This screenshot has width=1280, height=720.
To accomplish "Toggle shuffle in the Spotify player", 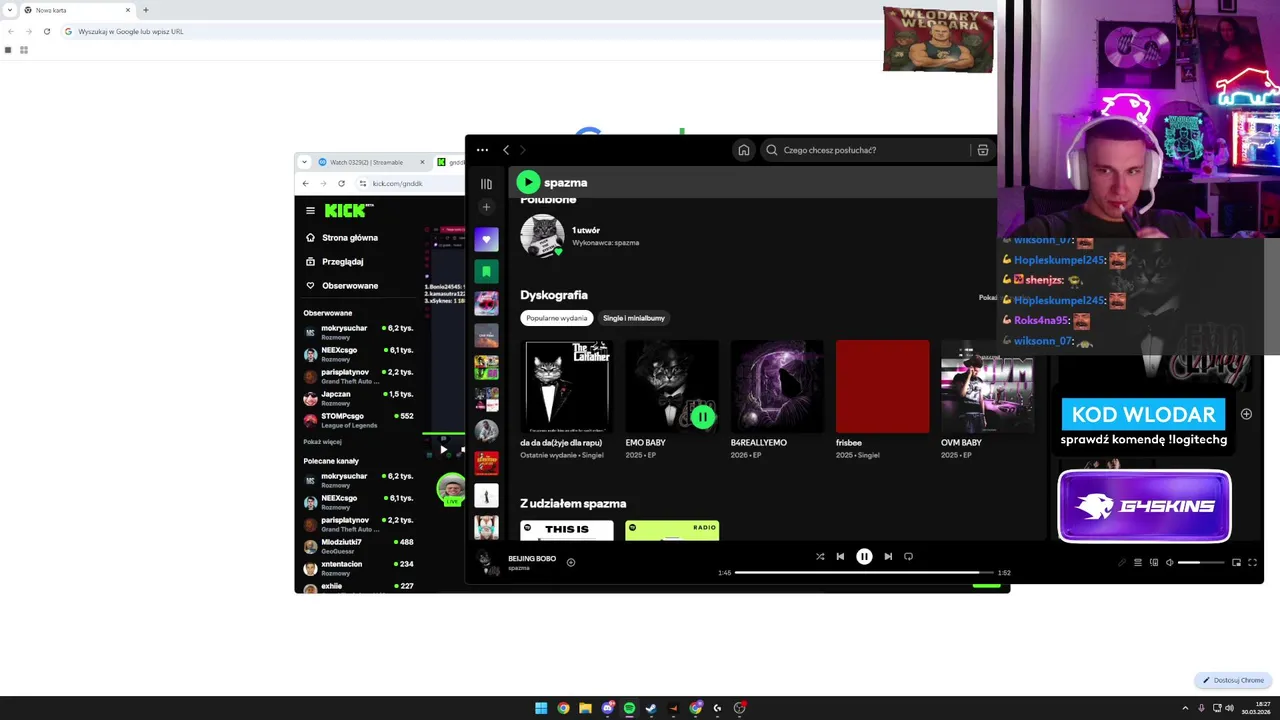I will click(x=820, y=557).
